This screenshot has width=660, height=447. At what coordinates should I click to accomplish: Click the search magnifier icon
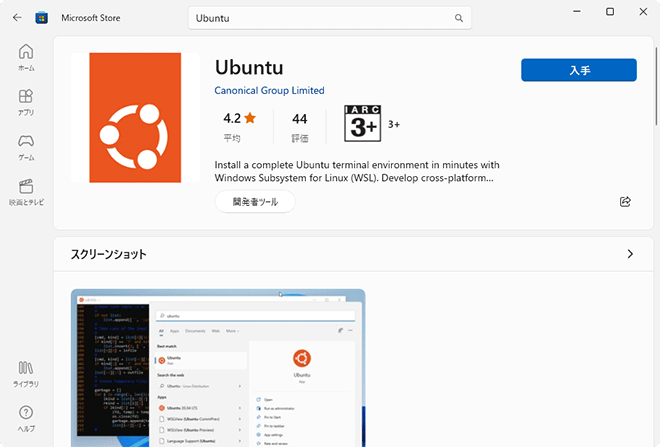(459, 18)
